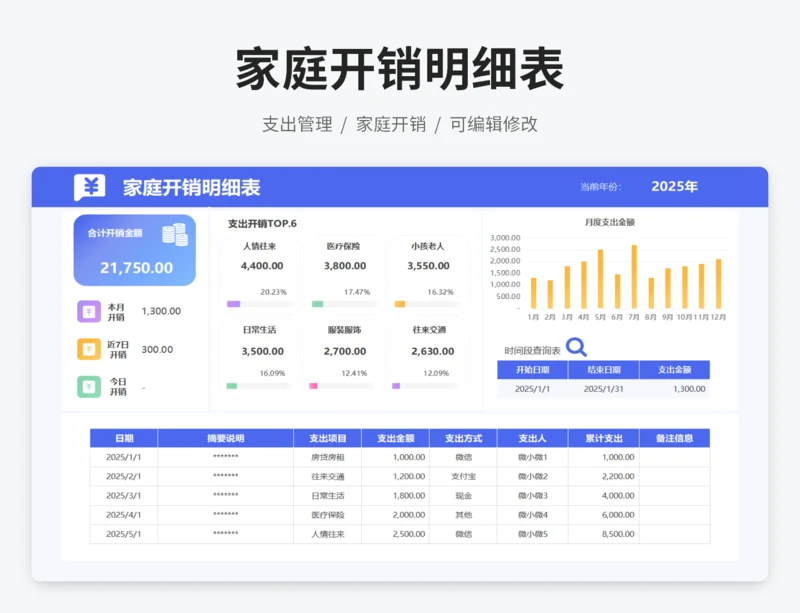Click the 支出人 column header
Viewport: 800px width, 613px height.
pos(533,438)
